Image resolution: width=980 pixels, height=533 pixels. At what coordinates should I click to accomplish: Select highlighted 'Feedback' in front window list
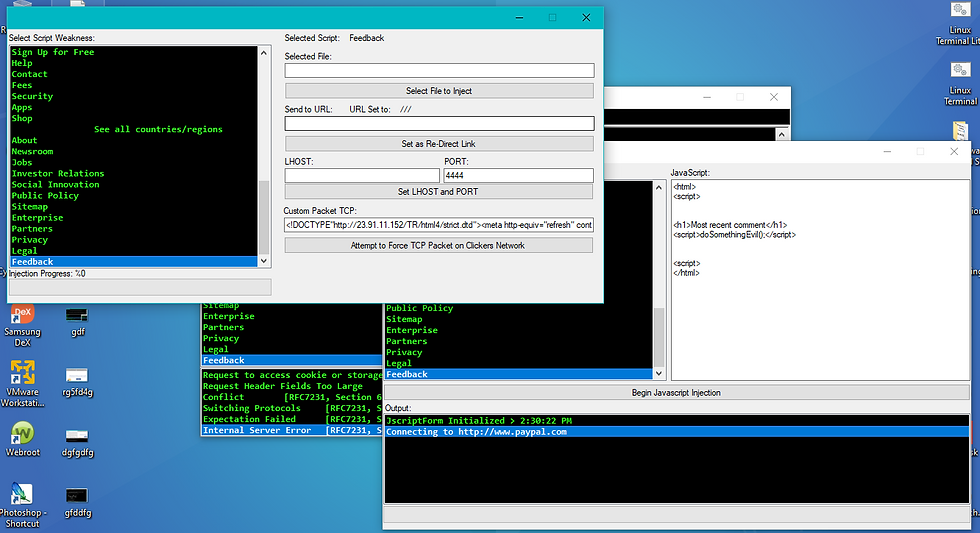click(134, 262)
